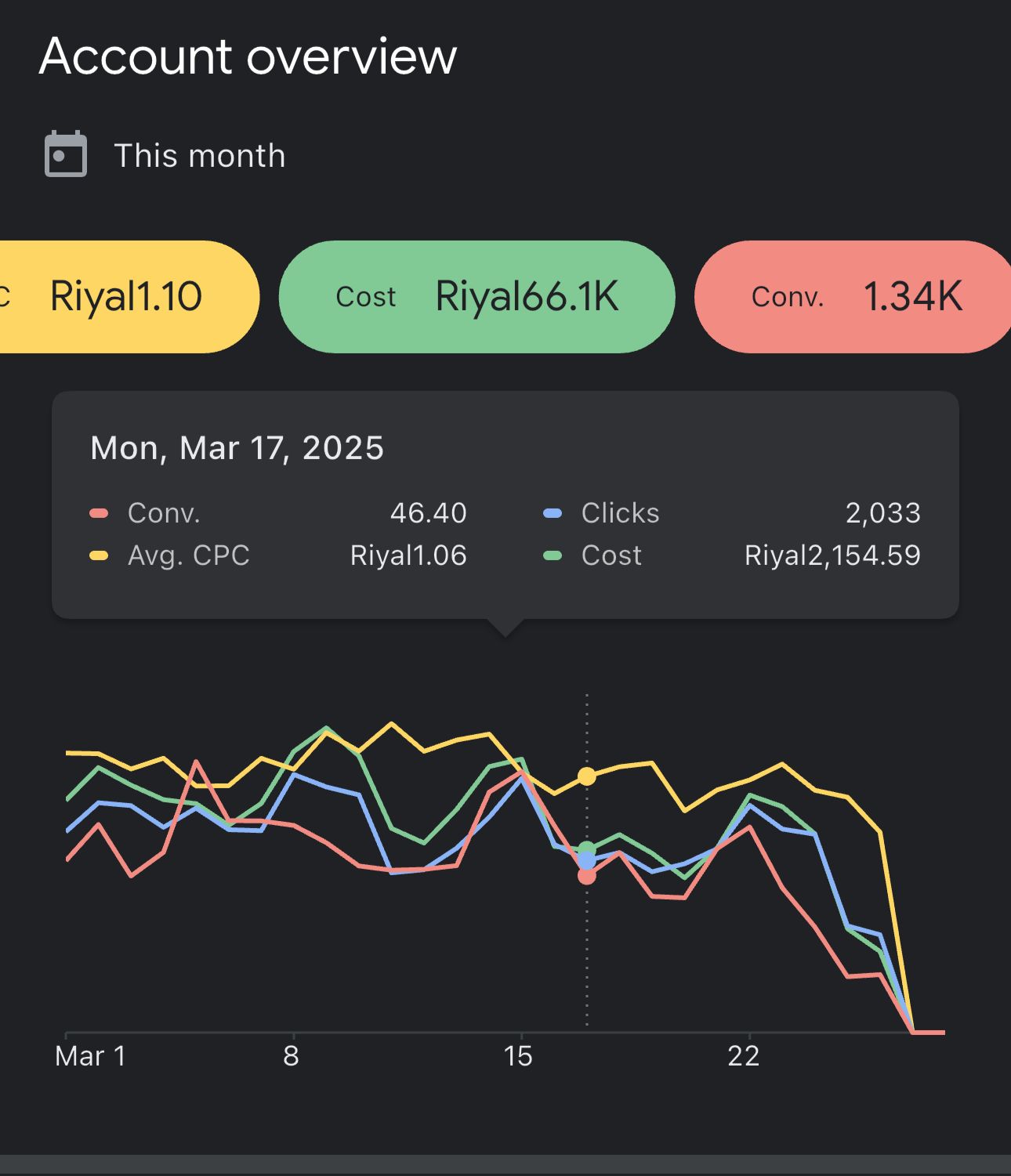This screenshot has height=1176, width=1011.
Task: Toggle the yellow Riyal1.10 metric chip
Action: click(x=125, y=297)
